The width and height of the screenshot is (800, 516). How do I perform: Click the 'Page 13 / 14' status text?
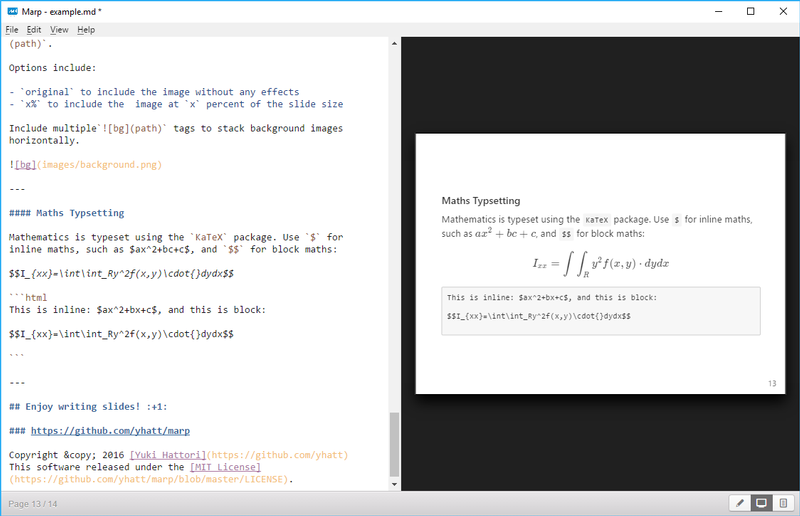pos(33,504)
